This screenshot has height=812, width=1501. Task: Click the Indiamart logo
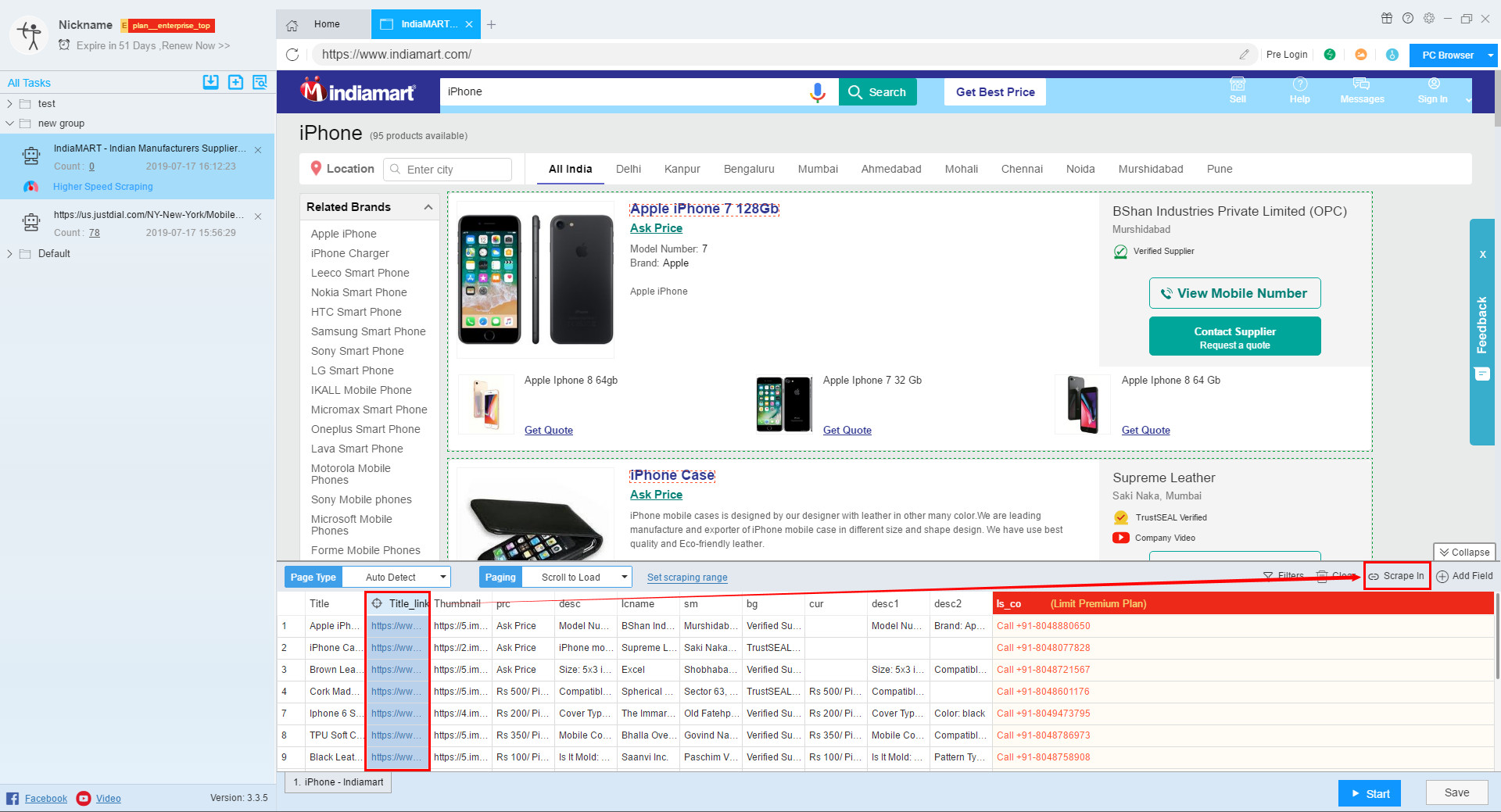tap(358, 91)
